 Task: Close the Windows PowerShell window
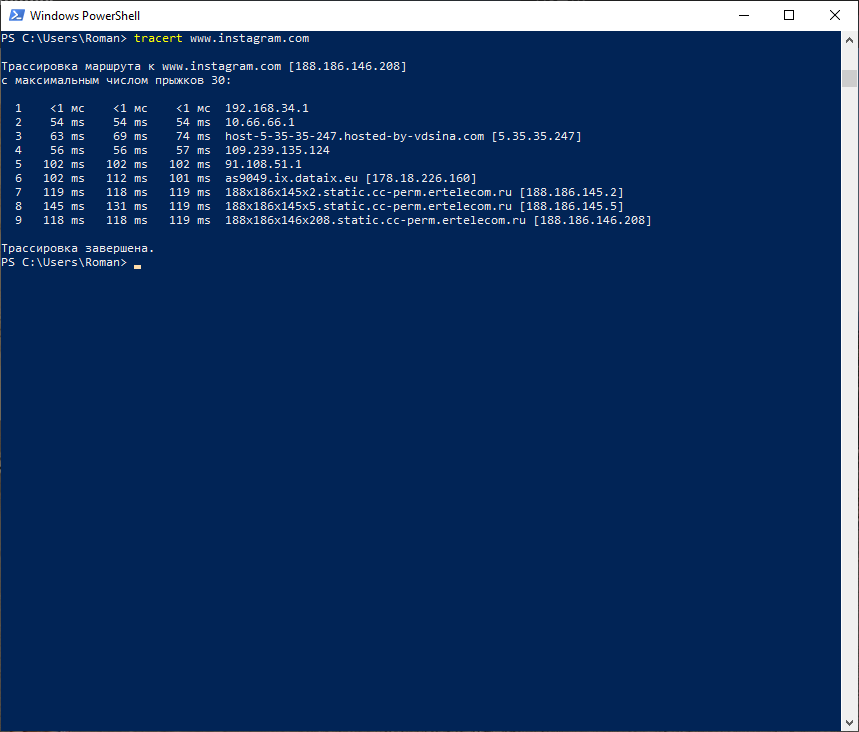[835, 15]
